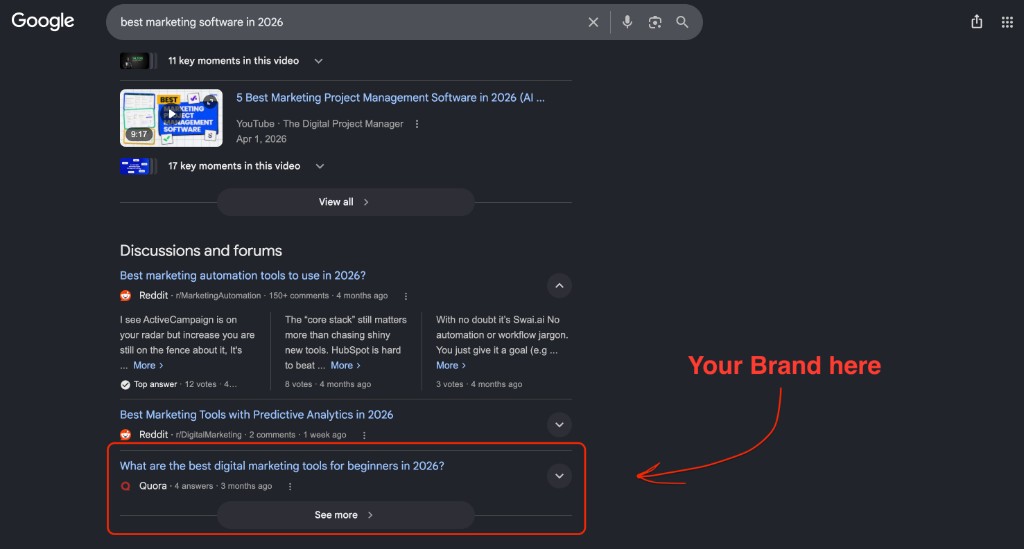Image resolution: width=1024 pixels, height=549 pixels.
Task: Open Best marketing automation tools Reddit thread
Action: point(242,275)
